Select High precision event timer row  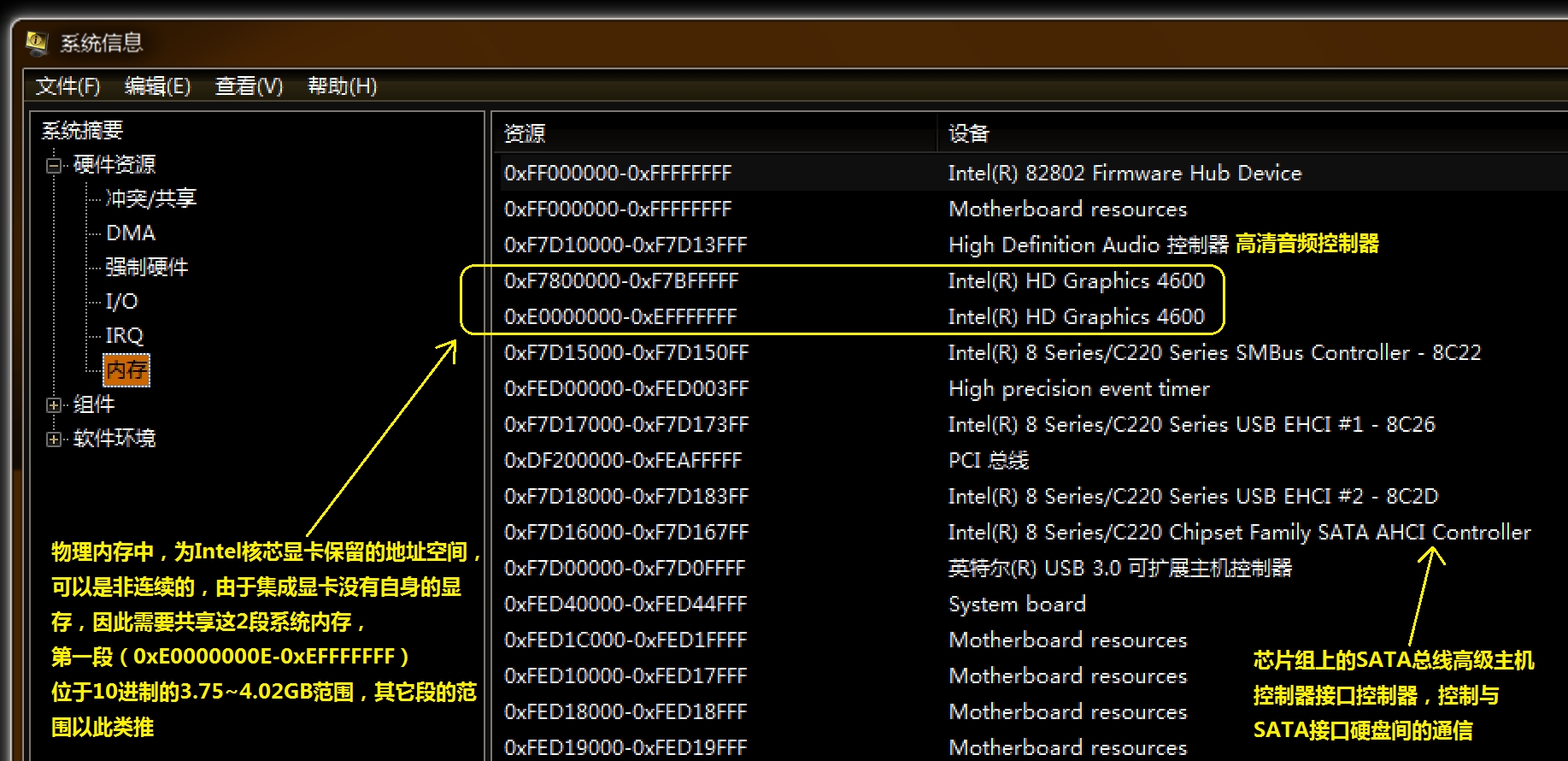click(x=1031, y=389)
